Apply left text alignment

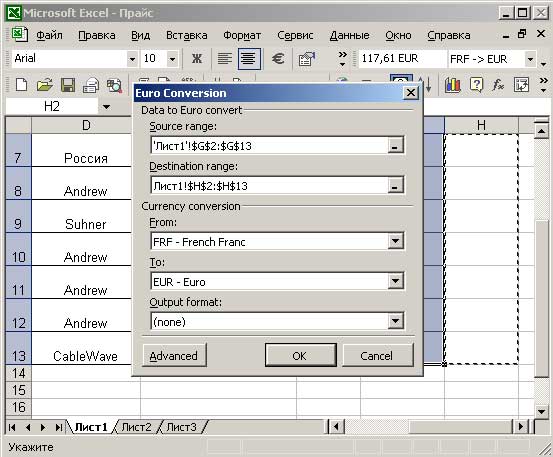[x=225, y=59]
